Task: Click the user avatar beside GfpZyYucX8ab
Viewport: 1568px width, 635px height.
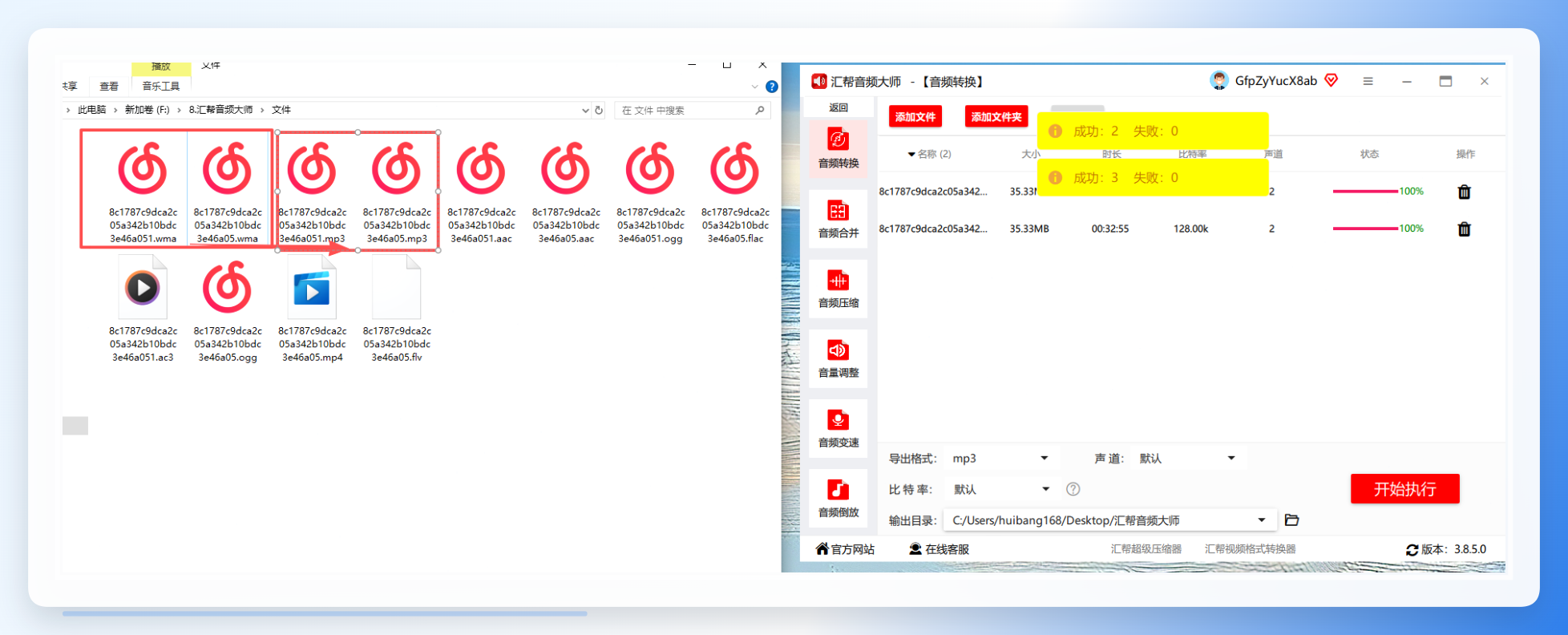Action: point(1219,81)
